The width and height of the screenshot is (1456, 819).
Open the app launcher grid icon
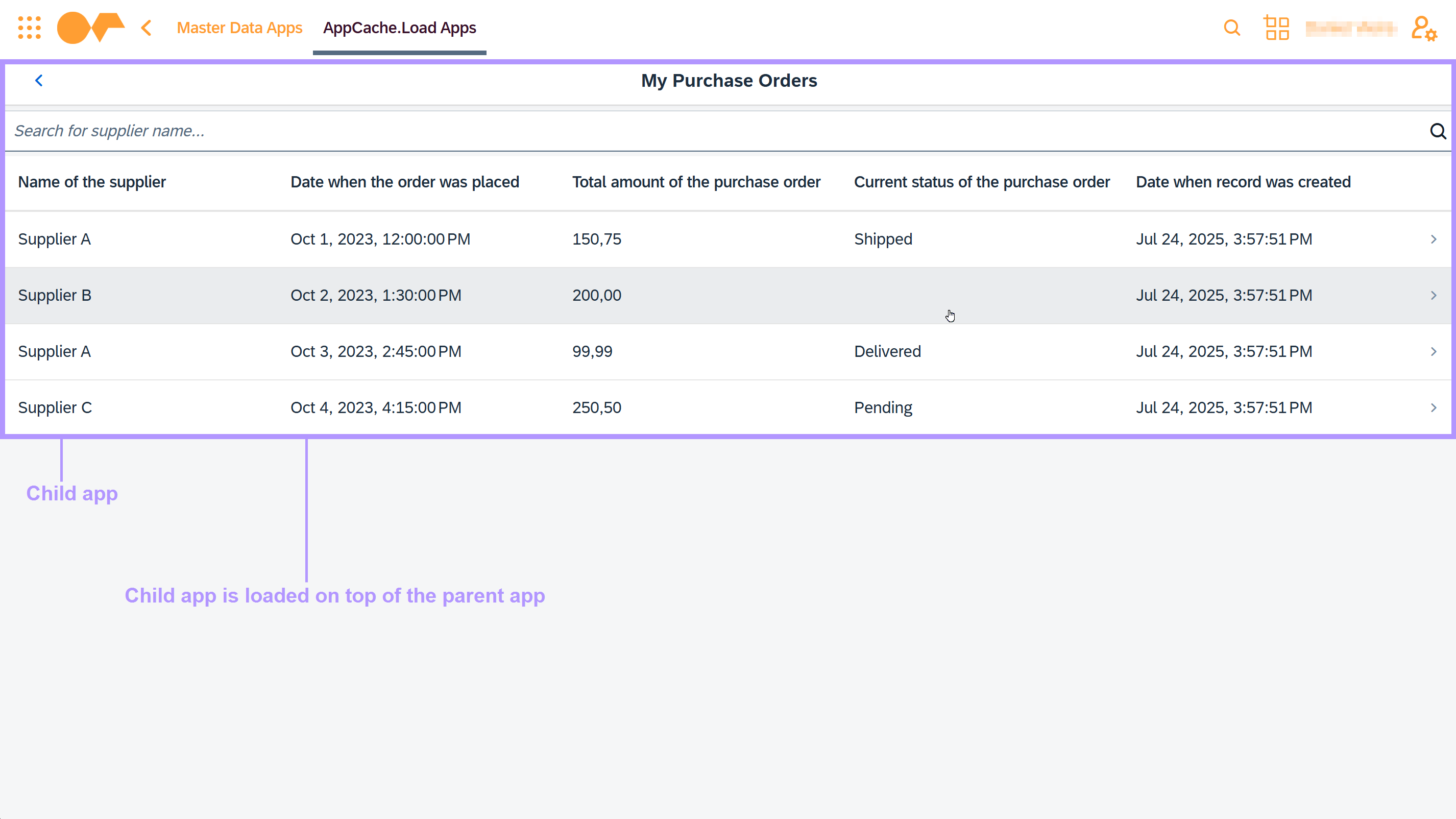tap(30, 28)
